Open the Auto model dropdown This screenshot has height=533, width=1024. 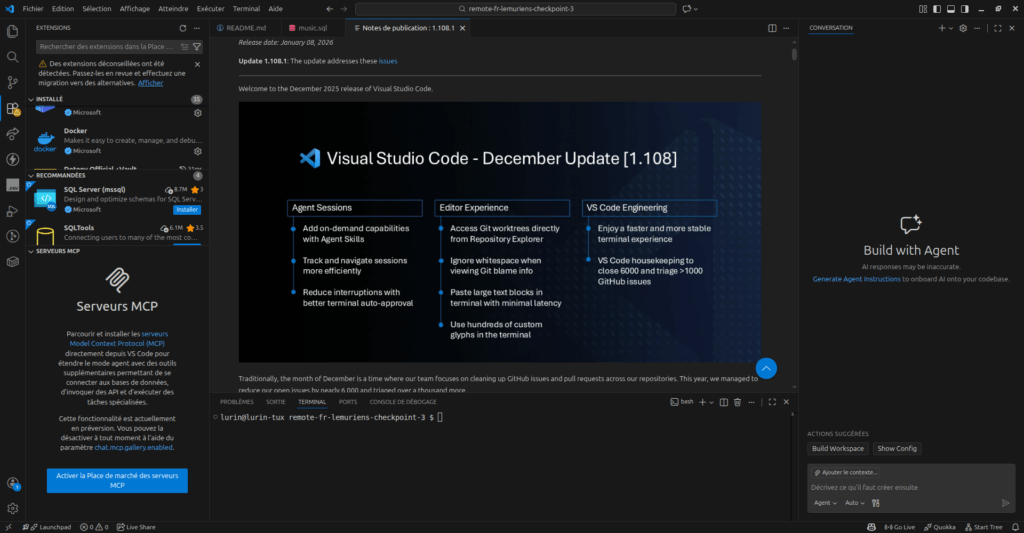[855, 503]
